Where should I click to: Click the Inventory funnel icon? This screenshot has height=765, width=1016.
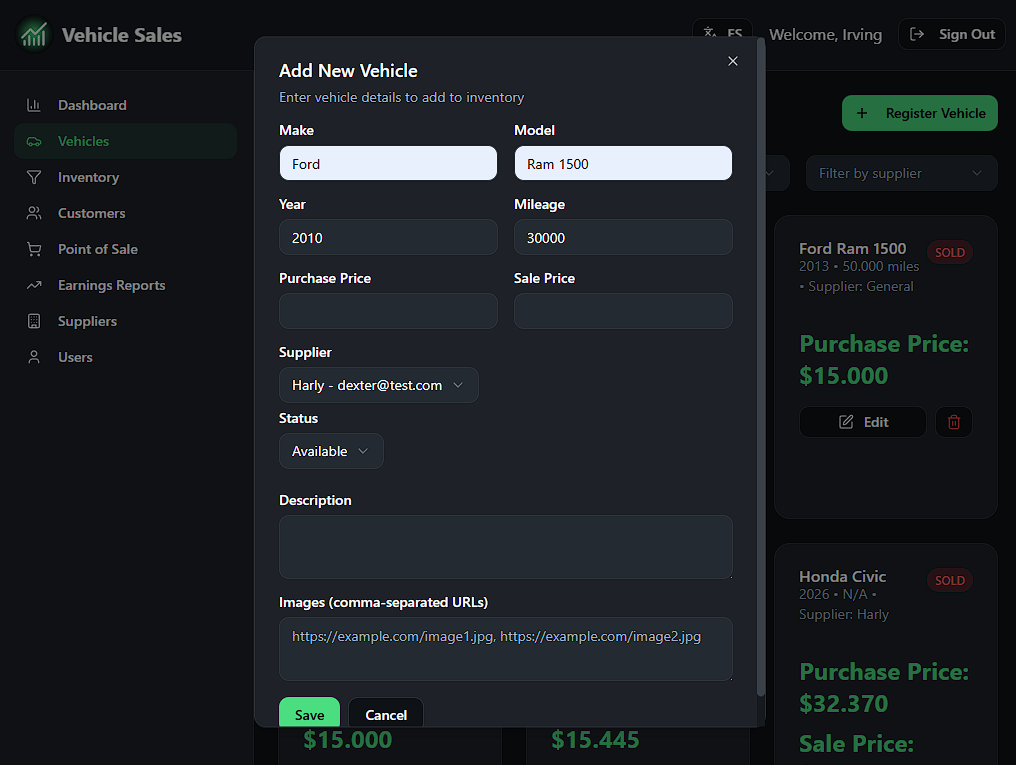pos(34,177)
